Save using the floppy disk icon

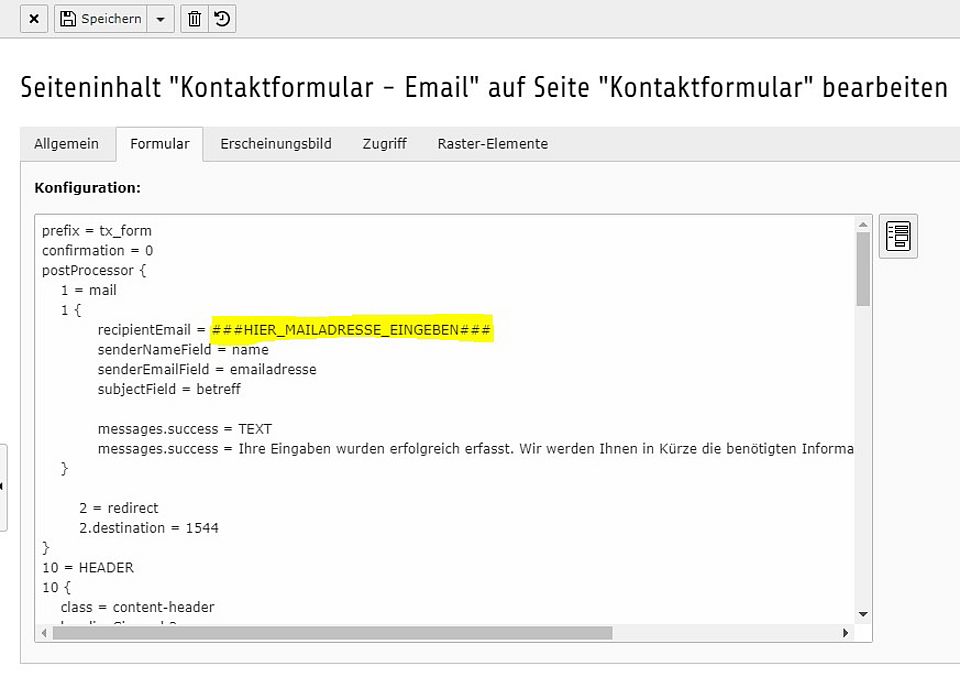(68, 18)
